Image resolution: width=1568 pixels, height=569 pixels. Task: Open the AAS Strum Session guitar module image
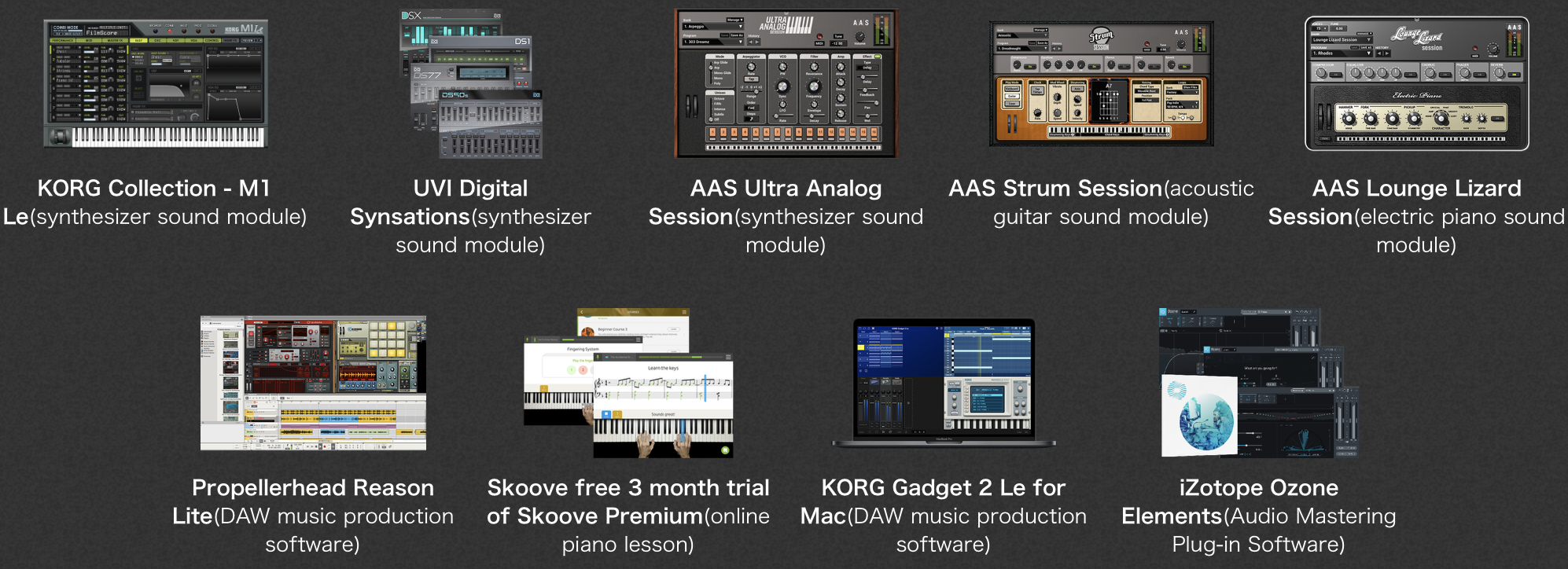(x=1101, y=84)
